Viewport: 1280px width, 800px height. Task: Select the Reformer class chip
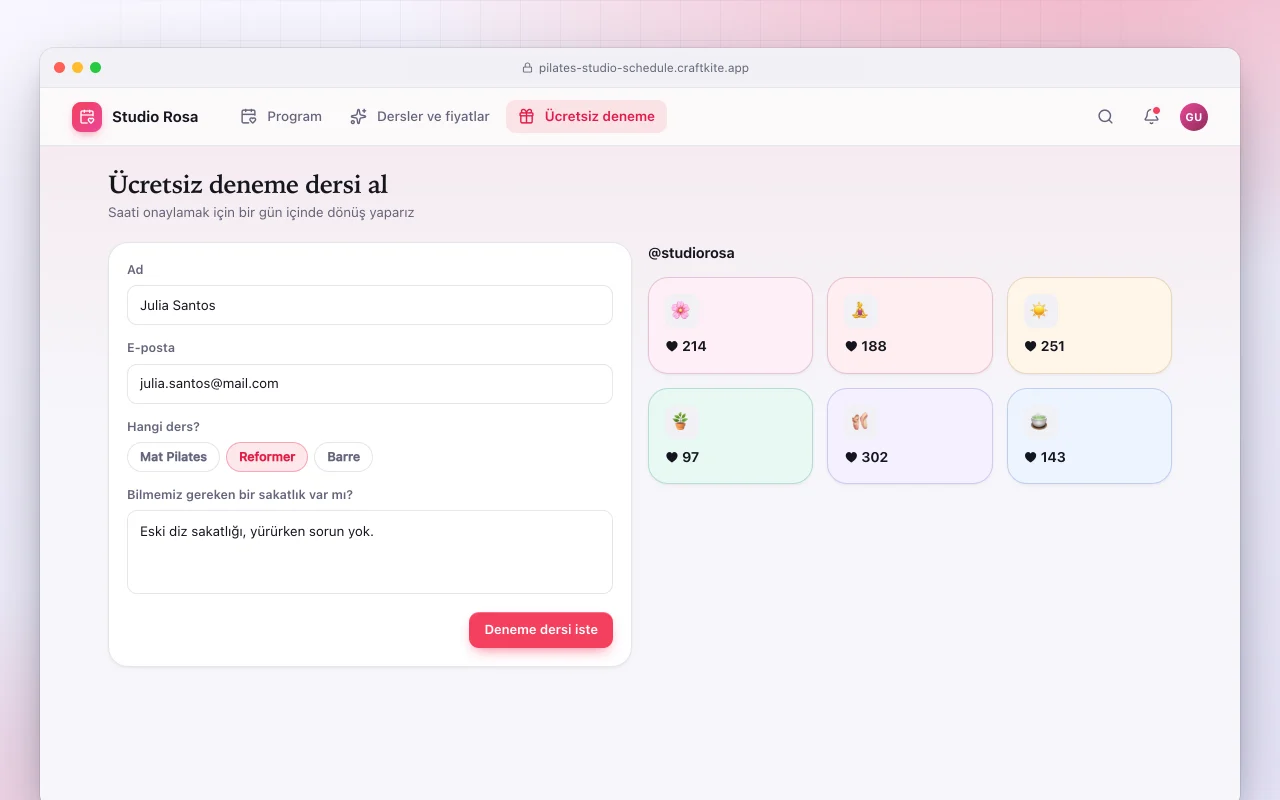(267, 457)
